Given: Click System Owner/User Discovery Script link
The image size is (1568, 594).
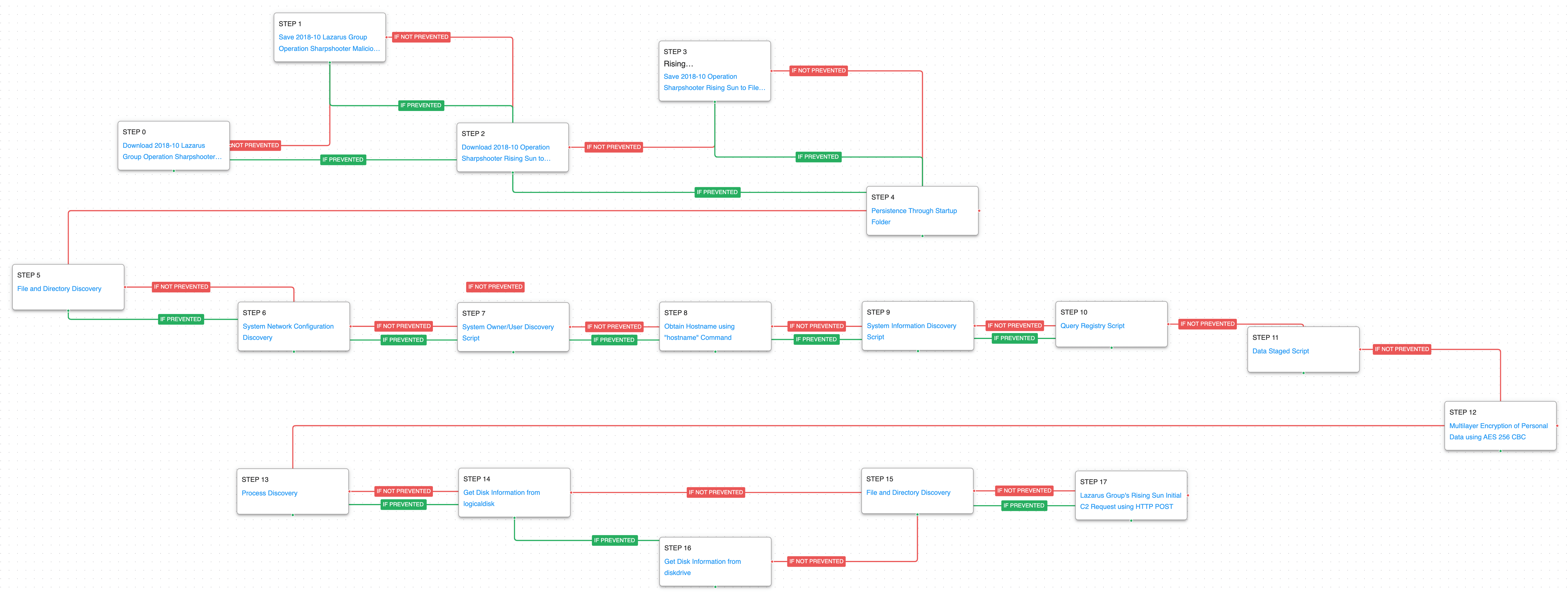Looking at the screenshot, I should pyautogui.click(x=507, y=327).
